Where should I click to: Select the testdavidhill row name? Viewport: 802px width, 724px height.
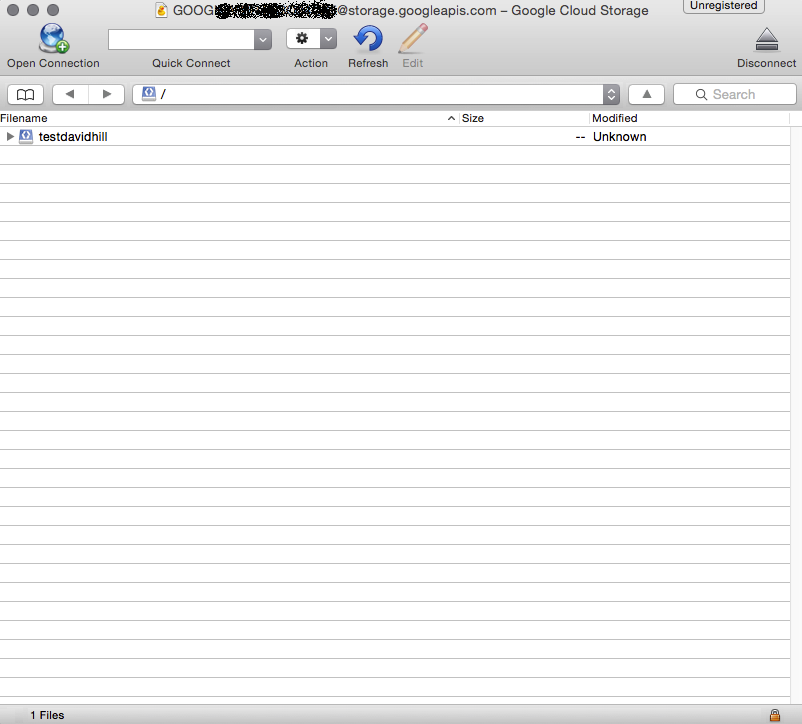(x=73, y=137)
